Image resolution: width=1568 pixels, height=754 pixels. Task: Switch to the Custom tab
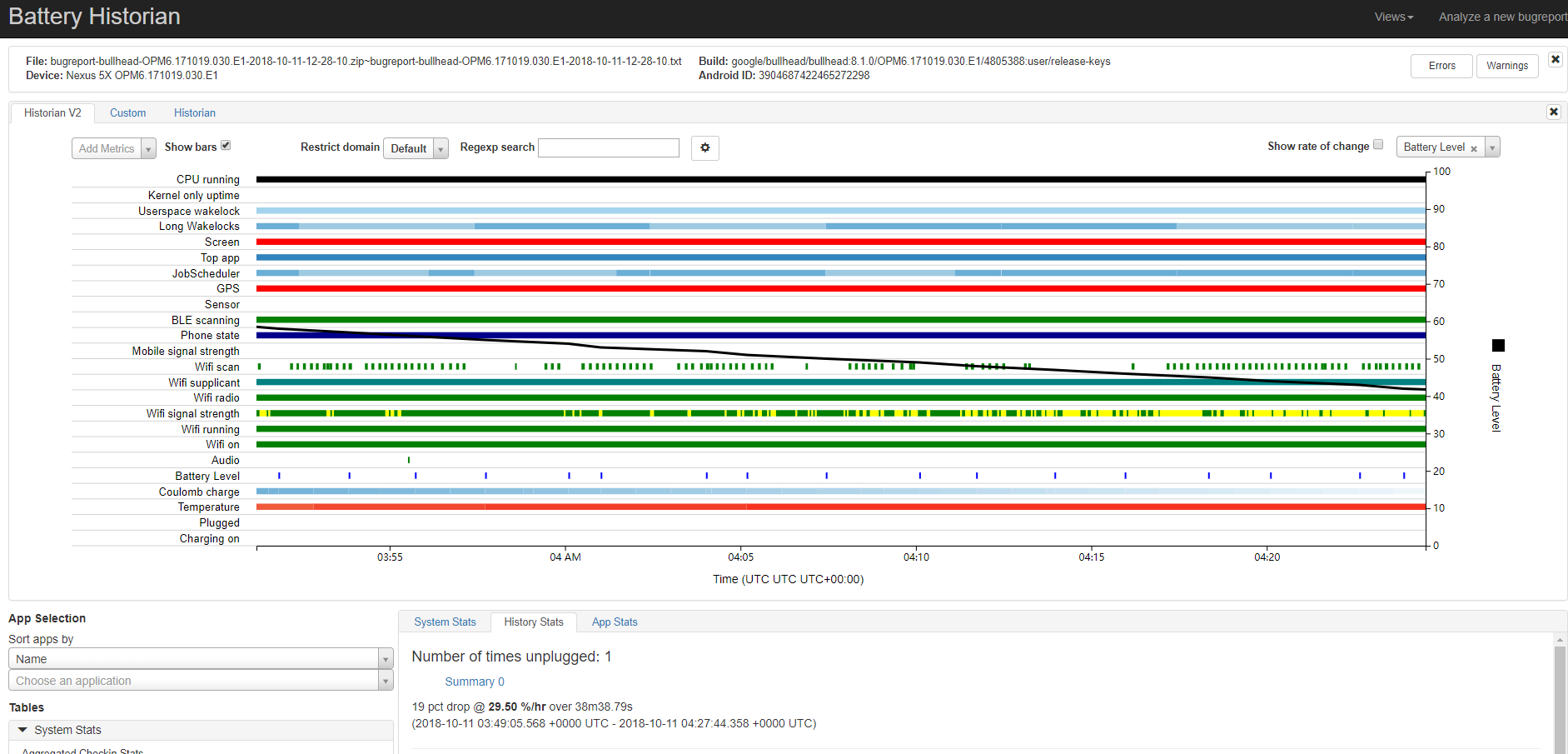tap(127, 112)
